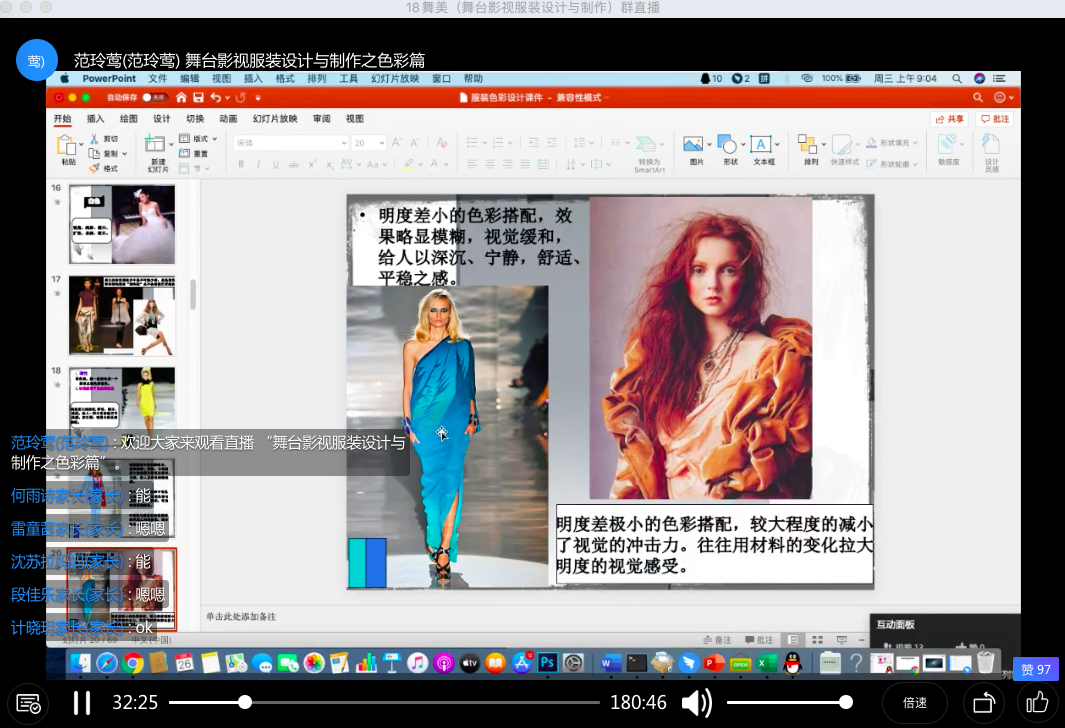
Task: Open the 幻灯片放映 menu in the menu bar
Action: click(x=394, y=79)
